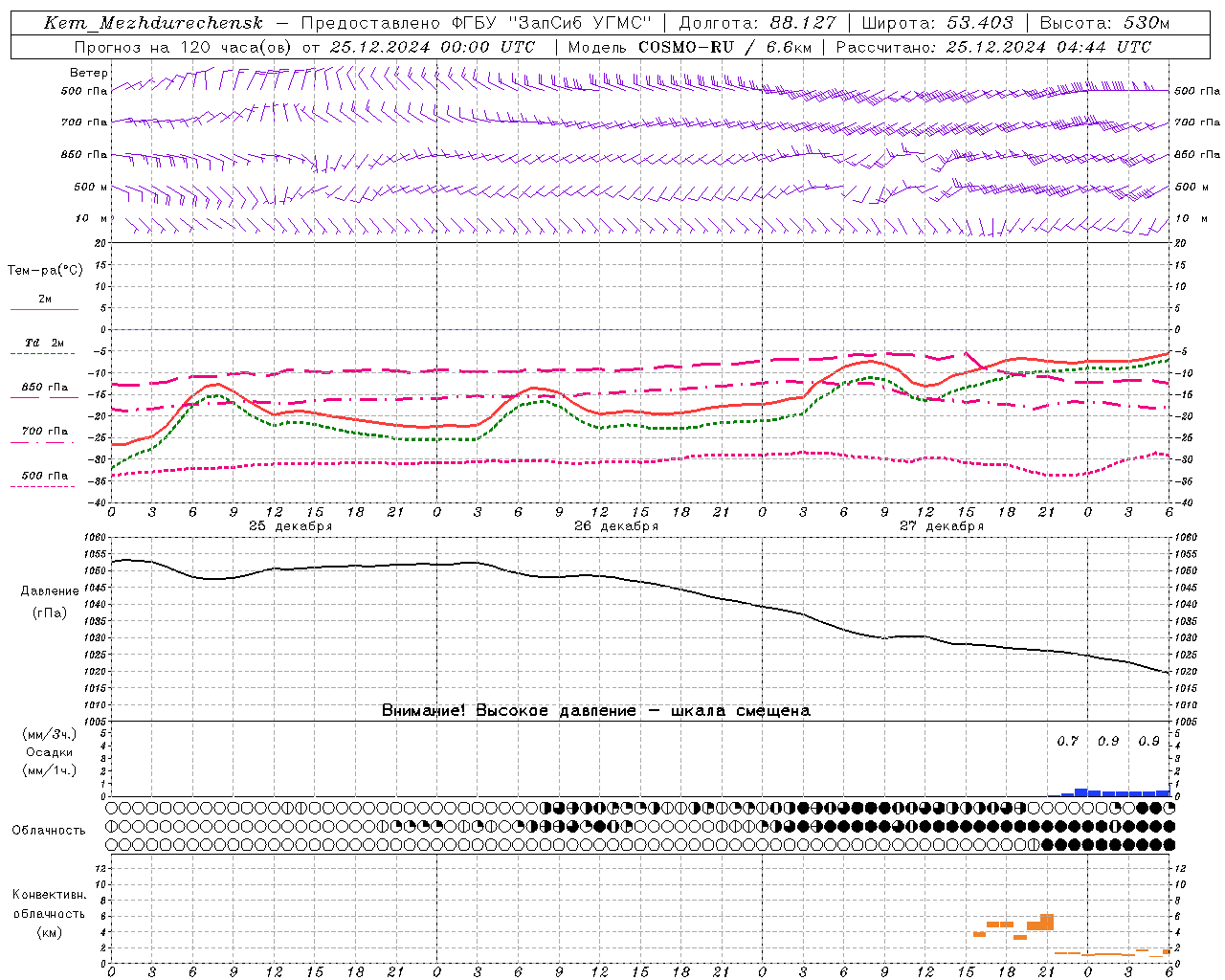1225x980 pixels.
Task: Click the 'Давление' pressure panel label
Action: click(50, 591)
